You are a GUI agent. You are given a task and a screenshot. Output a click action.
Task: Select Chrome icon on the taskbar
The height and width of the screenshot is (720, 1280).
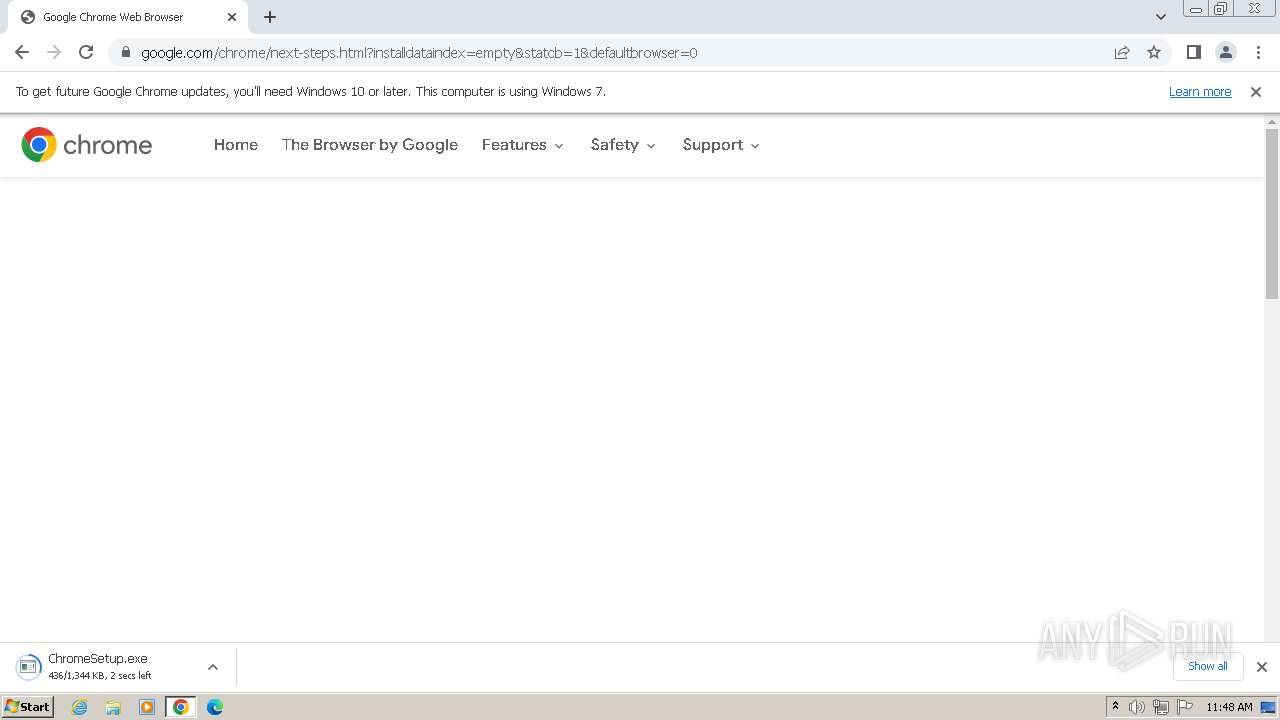coord(181,707)
